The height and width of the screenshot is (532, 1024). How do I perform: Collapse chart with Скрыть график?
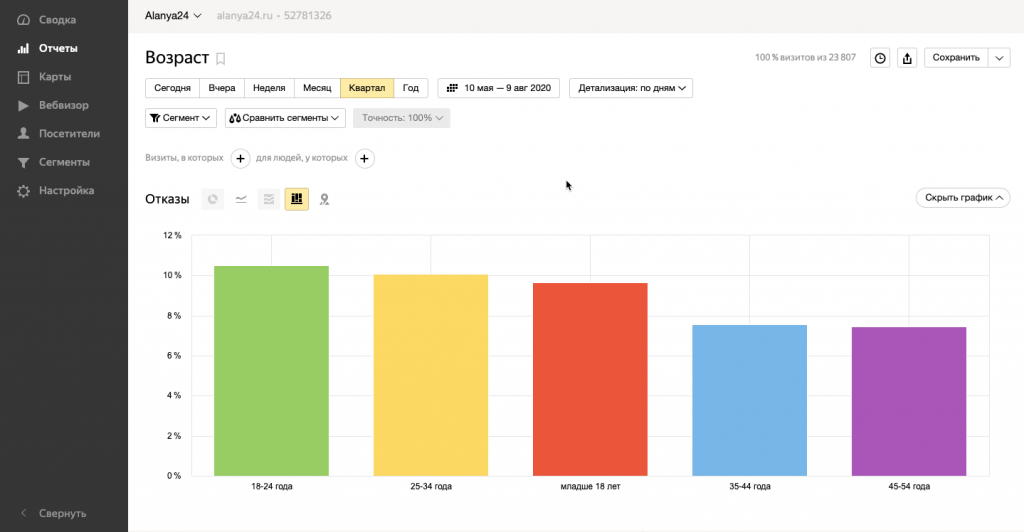click(963, 198)
